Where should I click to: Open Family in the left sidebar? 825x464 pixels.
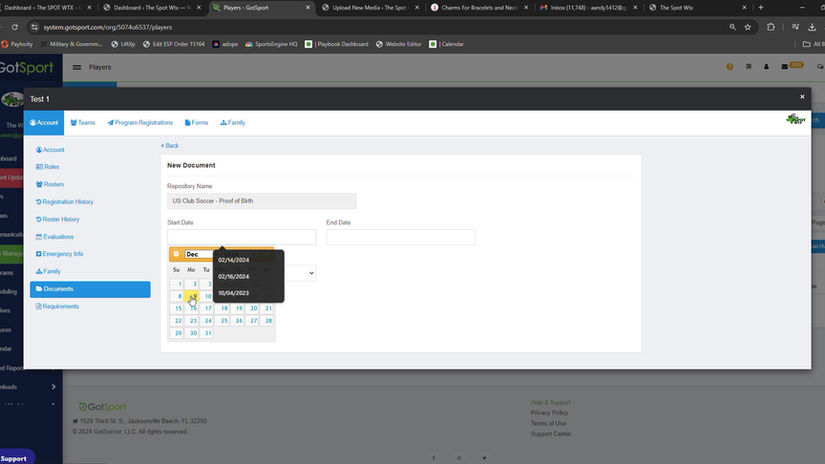click(x=48, y=271)
